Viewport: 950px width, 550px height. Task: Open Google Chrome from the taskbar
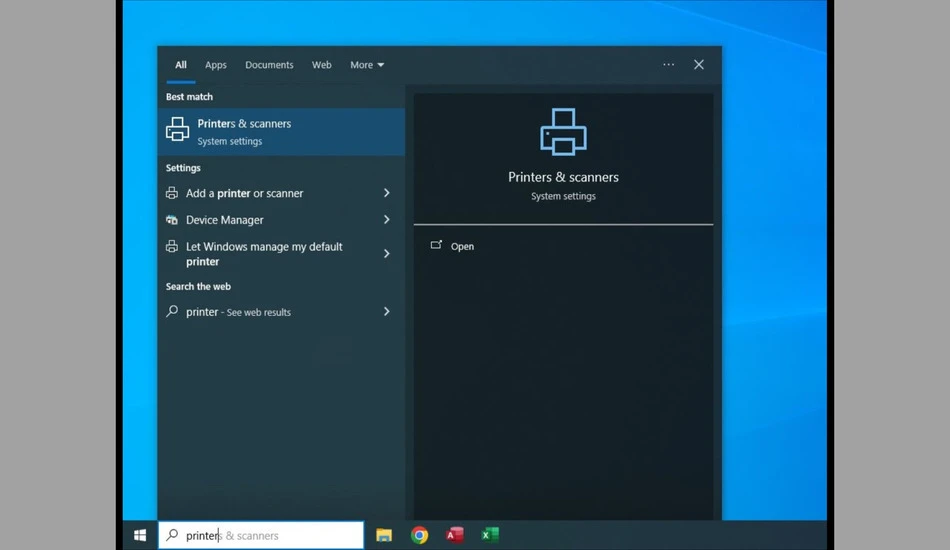[x=419, y=535]
